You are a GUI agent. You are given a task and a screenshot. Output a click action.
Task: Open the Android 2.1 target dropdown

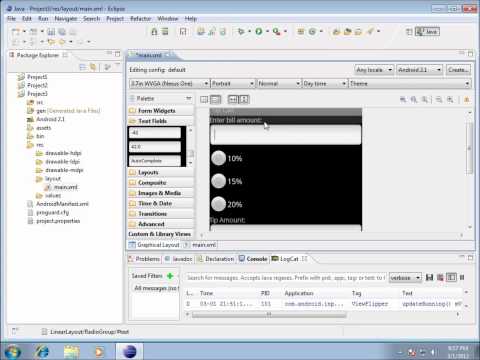420,70
